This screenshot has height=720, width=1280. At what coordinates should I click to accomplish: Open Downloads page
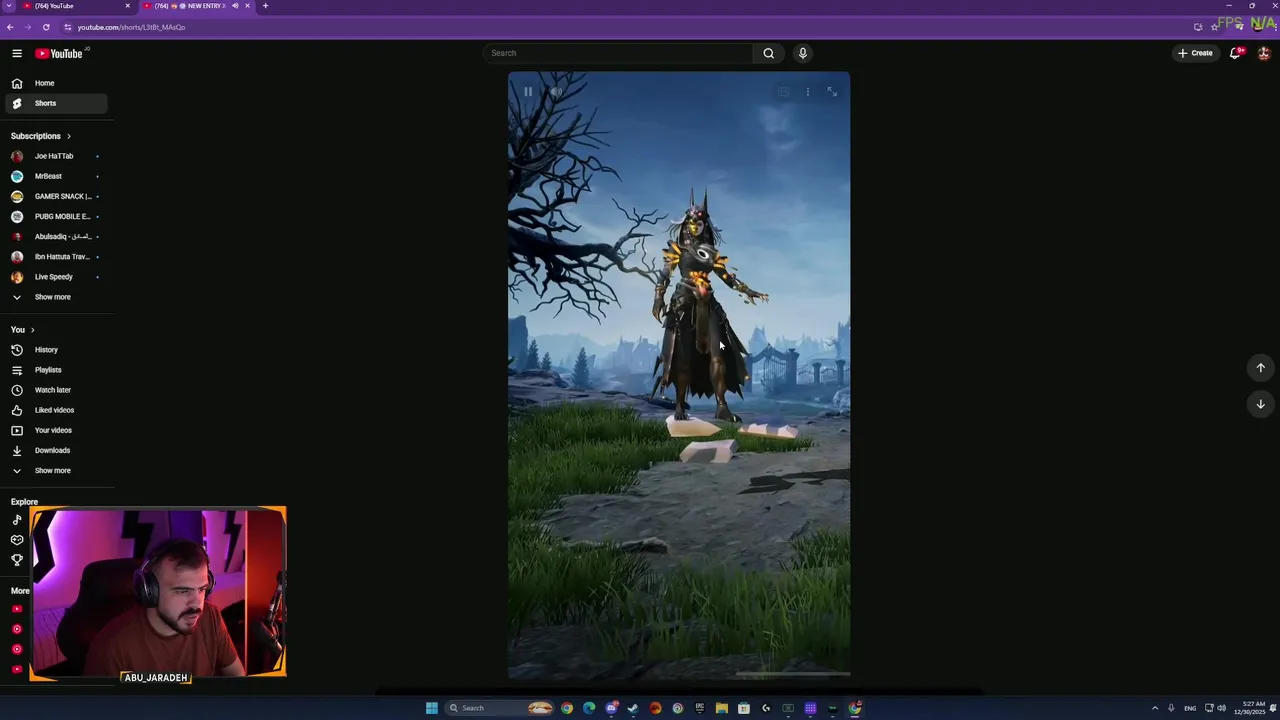[55, 450]
